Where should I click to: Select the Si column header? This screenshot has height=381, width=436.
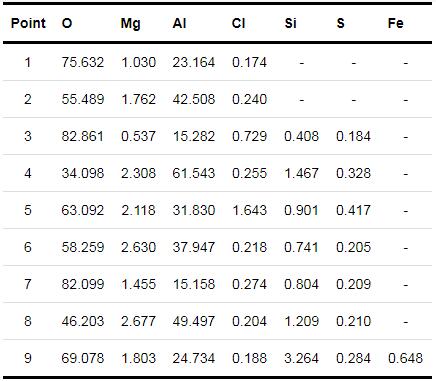coord(290,23)
